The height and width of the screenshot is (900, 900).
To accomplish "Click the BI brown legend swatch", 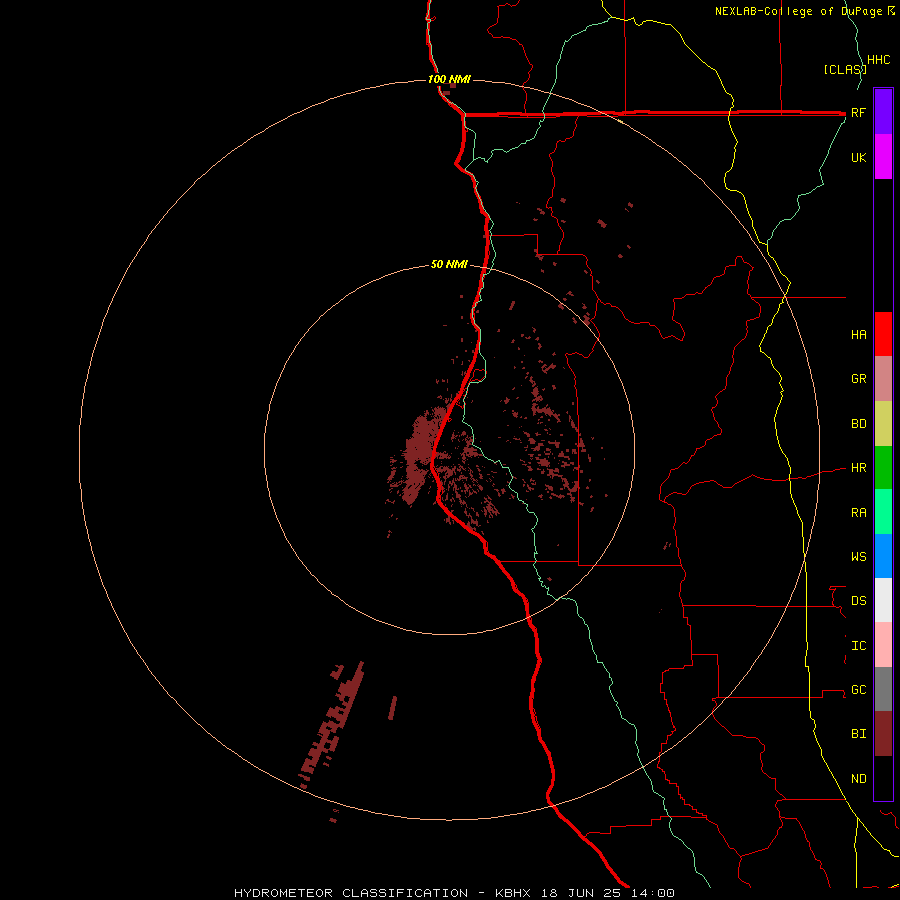I will (883, 734).
